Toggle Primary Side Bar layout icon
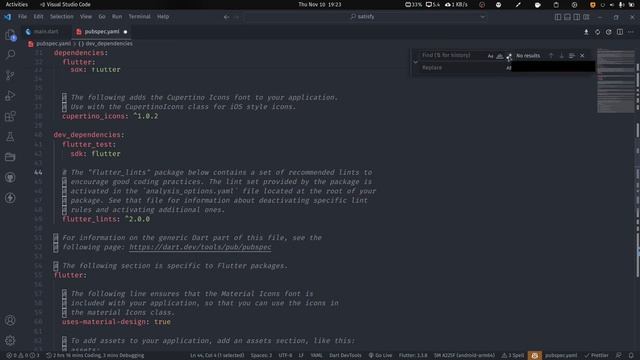 click(558, 17)
